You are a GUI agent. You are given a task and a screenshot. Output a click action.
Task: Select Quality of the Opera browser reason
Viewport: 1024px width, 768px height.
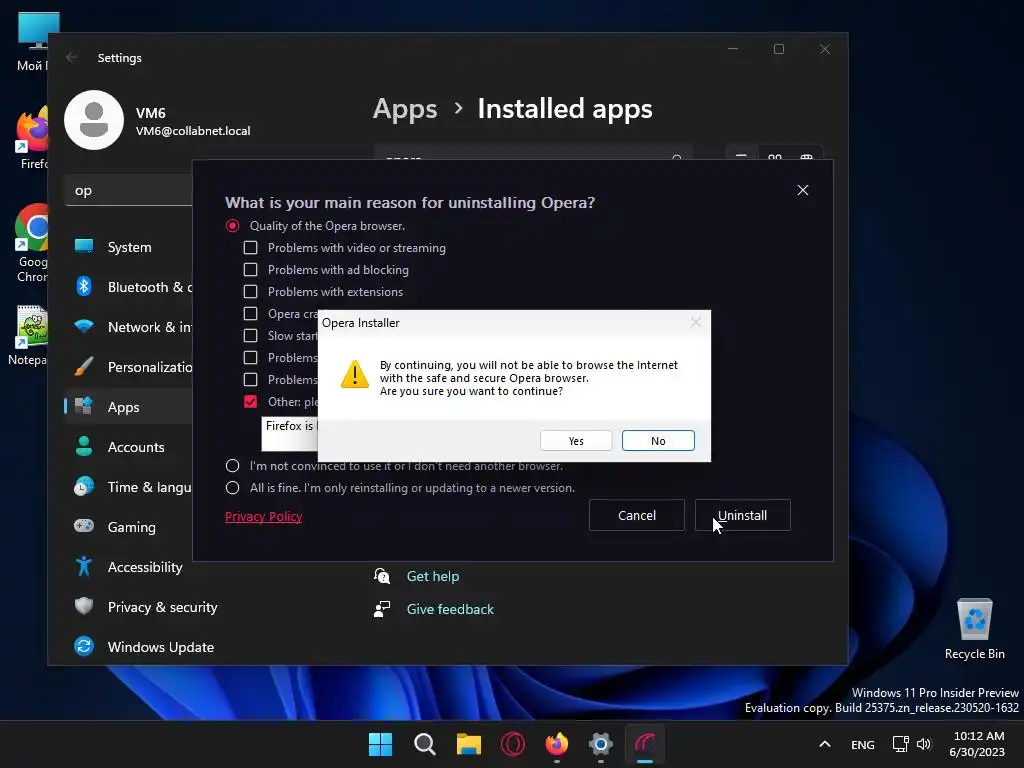pos(232,226)
